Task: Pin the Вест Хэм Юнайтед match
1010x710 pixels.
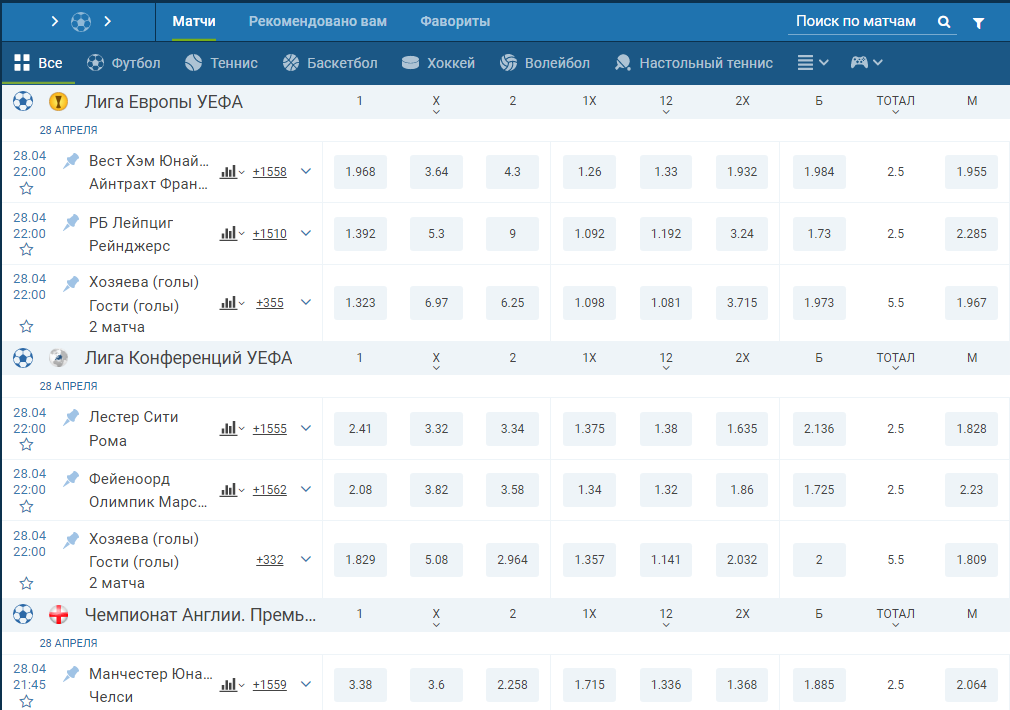Action: coord(71,160)
